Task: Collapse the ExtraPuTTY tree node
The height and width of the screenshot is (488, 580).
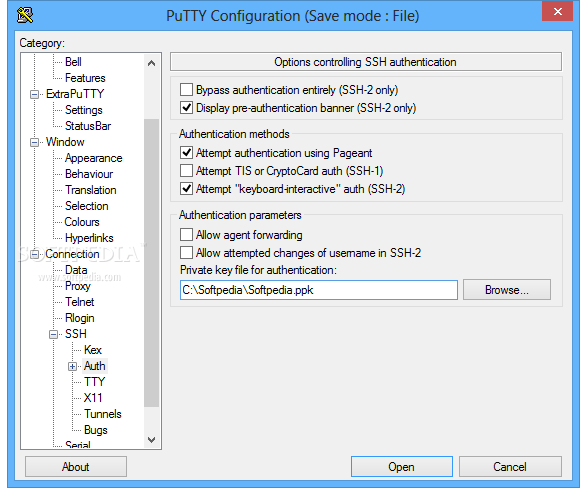Action: click(x=34, y=95)
